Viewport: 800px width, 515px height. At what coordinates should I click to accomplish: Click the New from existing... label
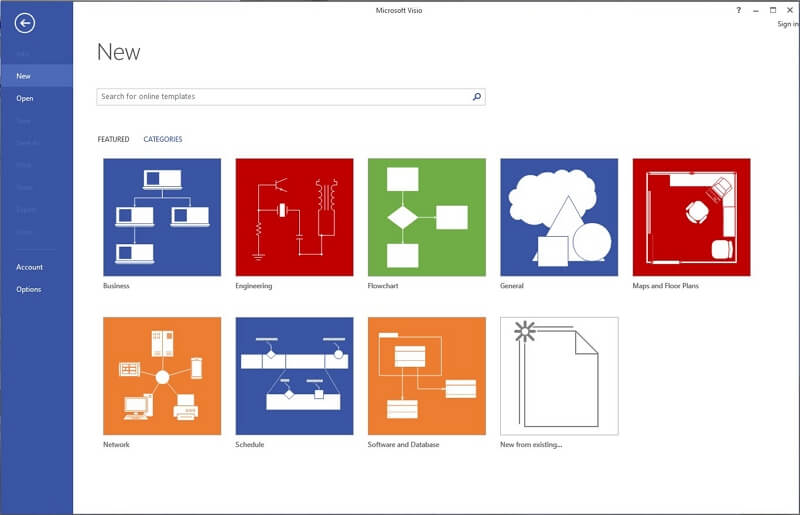tap(531, 445)
